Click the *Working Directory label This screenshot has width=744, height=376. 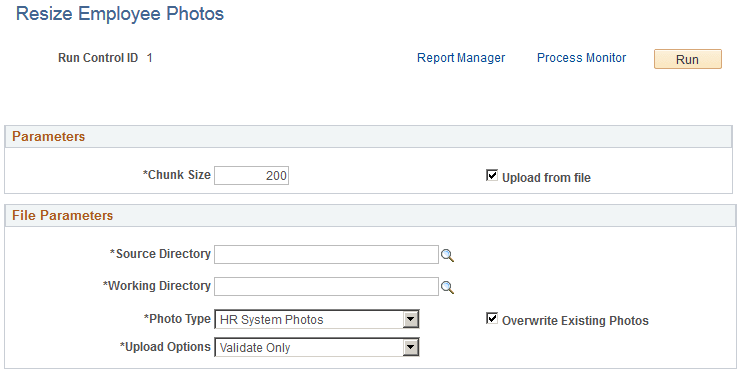pos(157,286)
